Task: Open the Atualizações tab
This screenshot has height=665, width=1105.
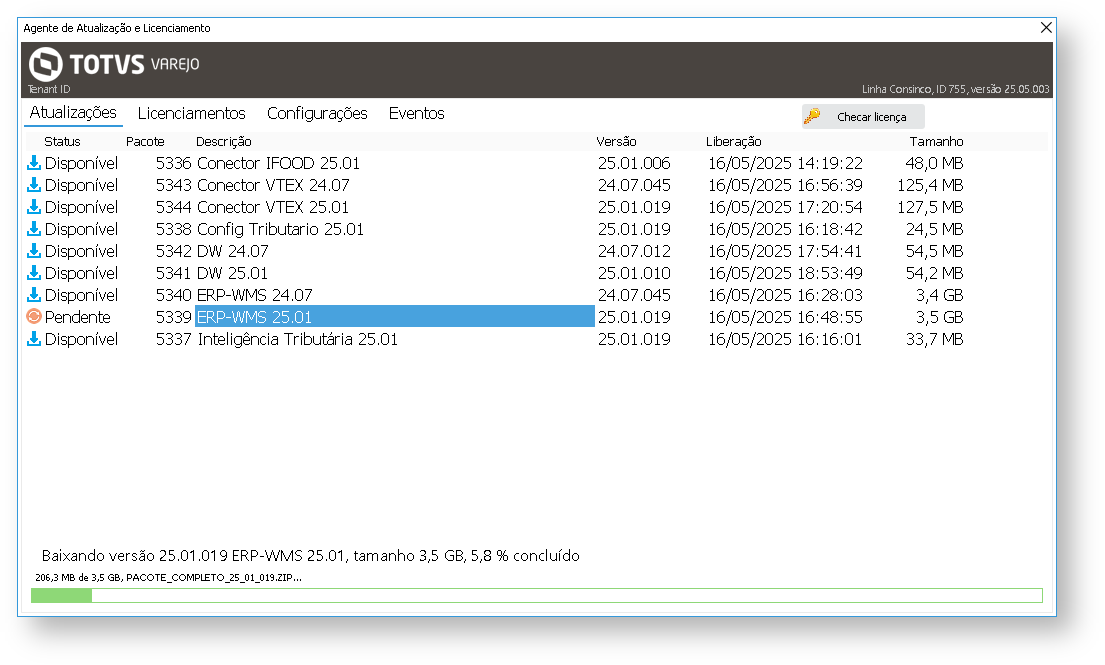Action: (73, 113)
